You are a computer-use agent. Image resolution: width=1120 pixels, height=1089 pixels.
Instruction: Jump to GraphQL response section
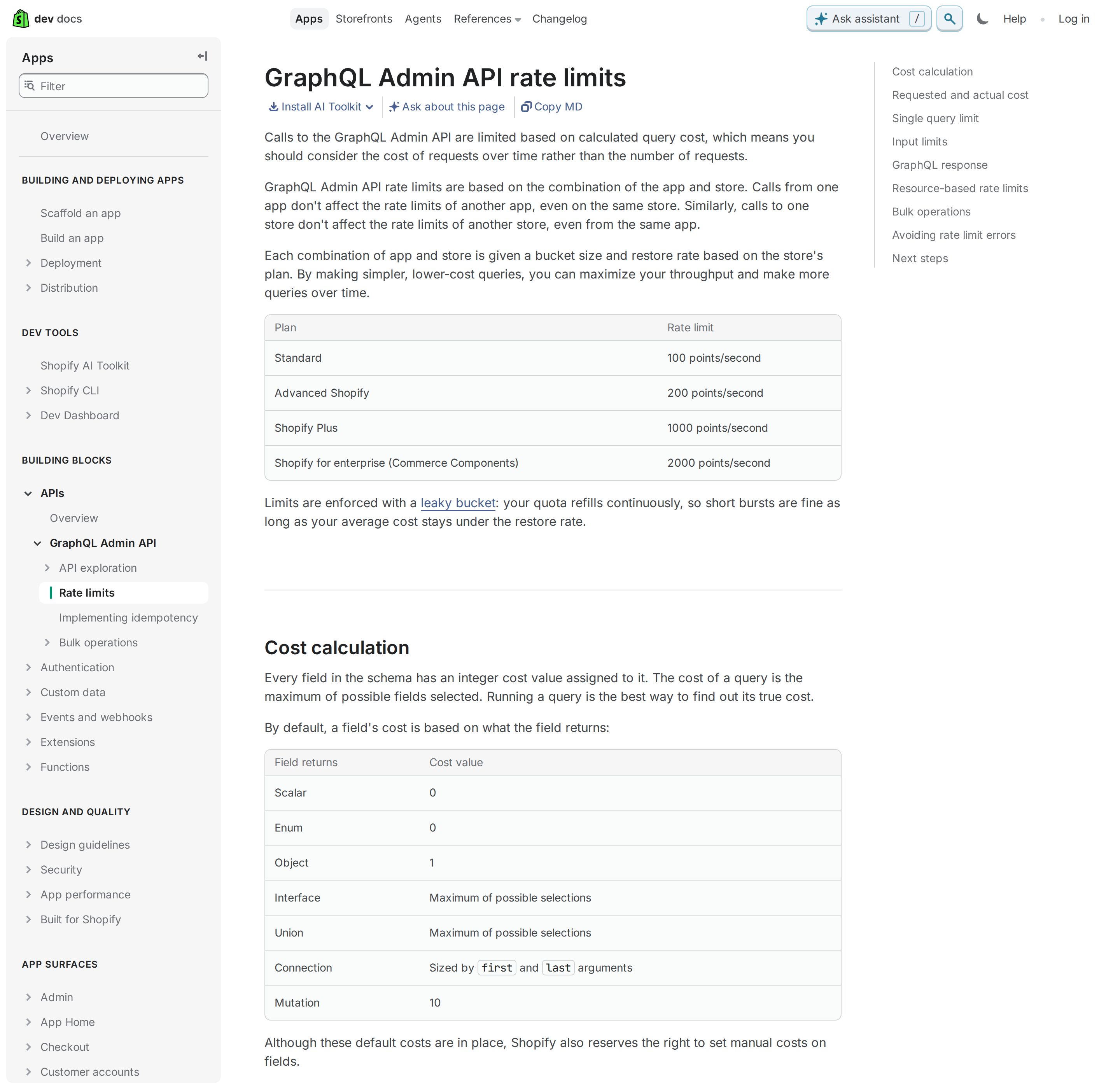point(940,165)
